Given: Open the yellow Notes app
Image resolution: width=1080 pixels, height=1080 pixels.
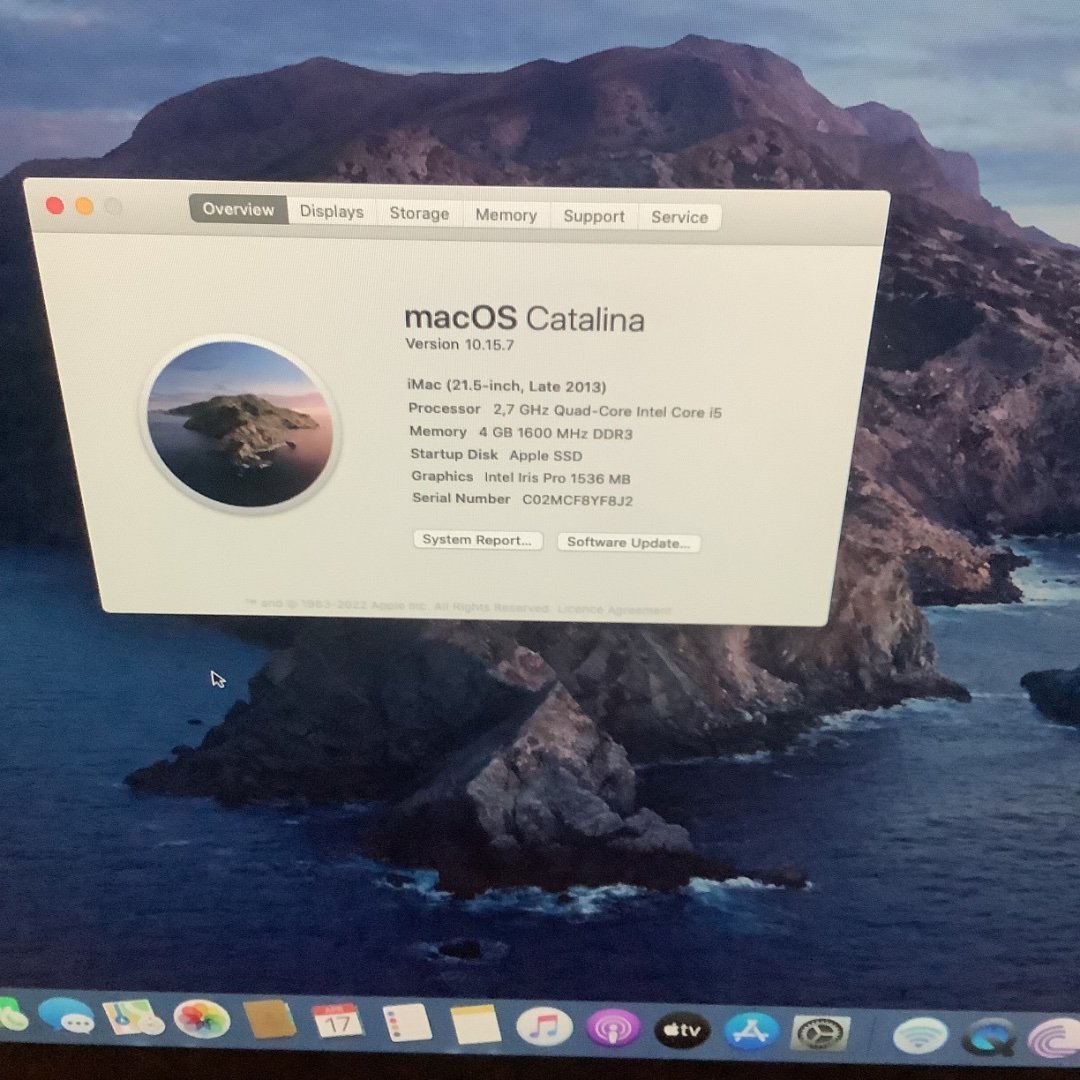Looking at the screenshot, I should point(475,1025).
